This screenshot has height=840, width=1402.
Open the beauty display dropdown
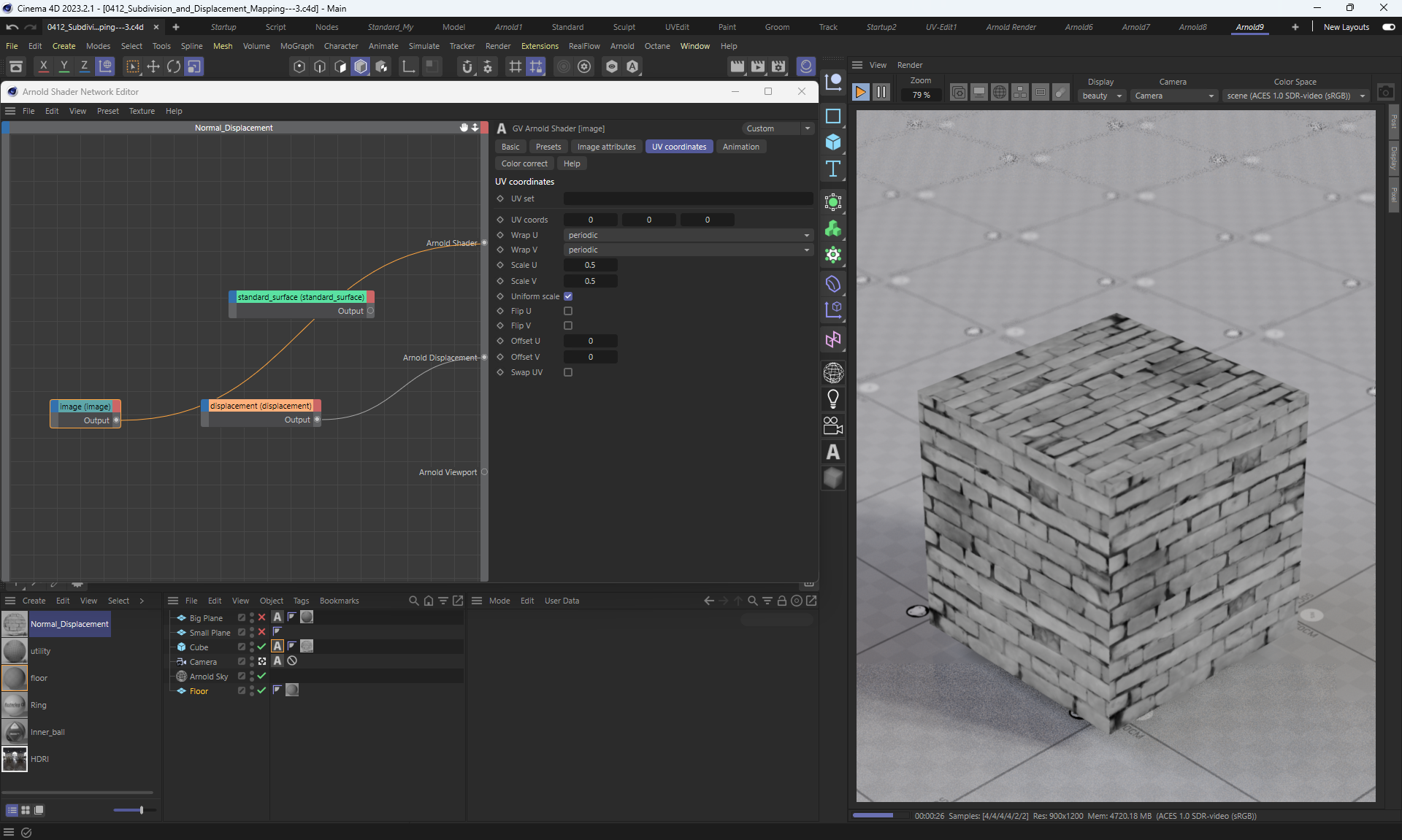point(1101,96)
